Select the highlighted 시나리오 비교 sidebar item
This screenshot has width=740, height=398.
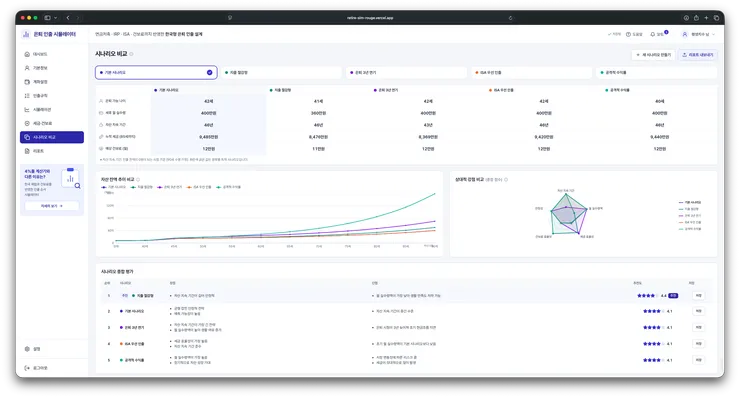coord(52,137)
